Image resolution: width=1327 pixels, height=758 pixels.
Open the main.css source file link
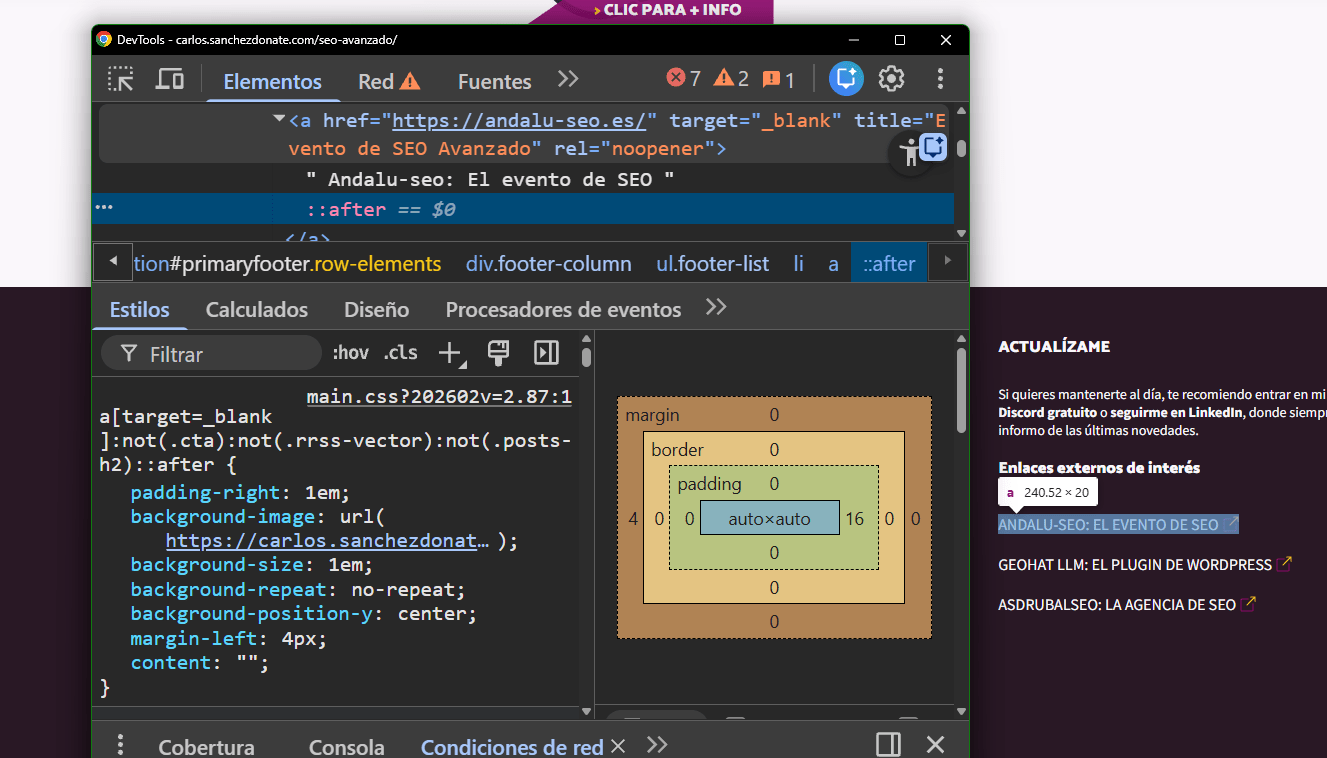[x=439, y=397]
